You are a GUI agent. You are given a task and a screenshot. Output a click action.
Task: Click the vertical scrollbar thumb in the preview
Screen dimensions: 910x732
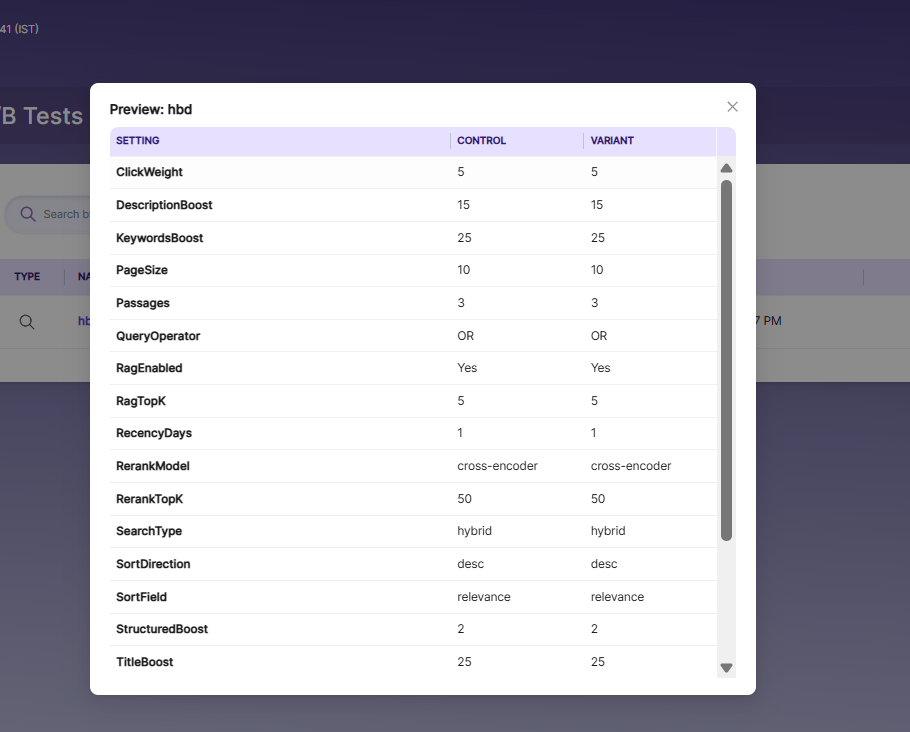tap(726, 360)
